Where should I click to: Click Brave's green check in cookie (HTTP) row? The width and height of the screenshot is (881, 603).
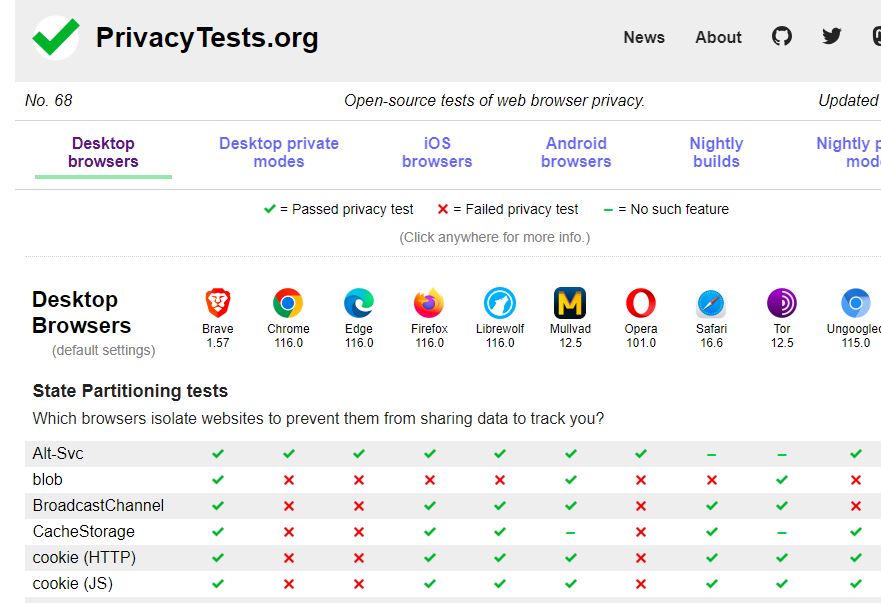point(218,557)
